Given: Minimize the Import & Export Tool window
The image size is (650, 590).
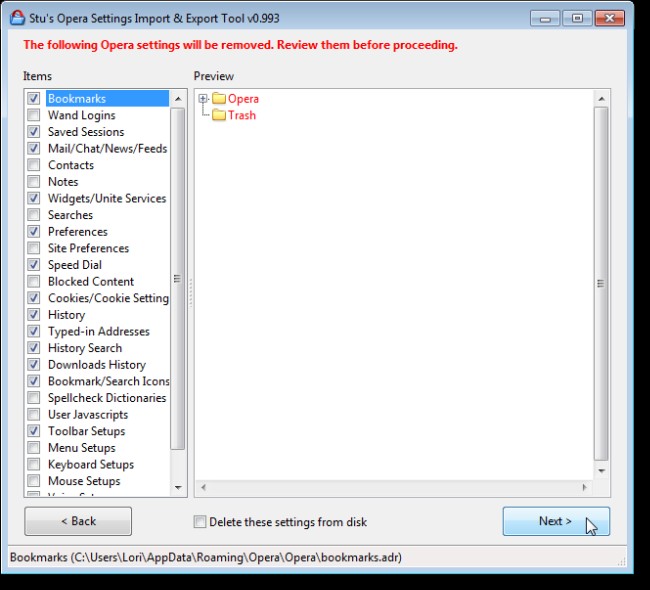Looking at the screenshot, I should [x=545, y=19].
